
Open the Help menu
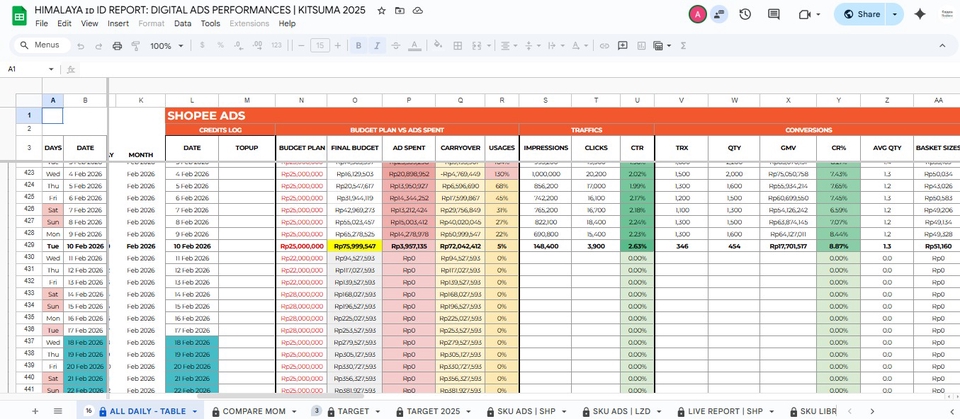click(287, 23)
